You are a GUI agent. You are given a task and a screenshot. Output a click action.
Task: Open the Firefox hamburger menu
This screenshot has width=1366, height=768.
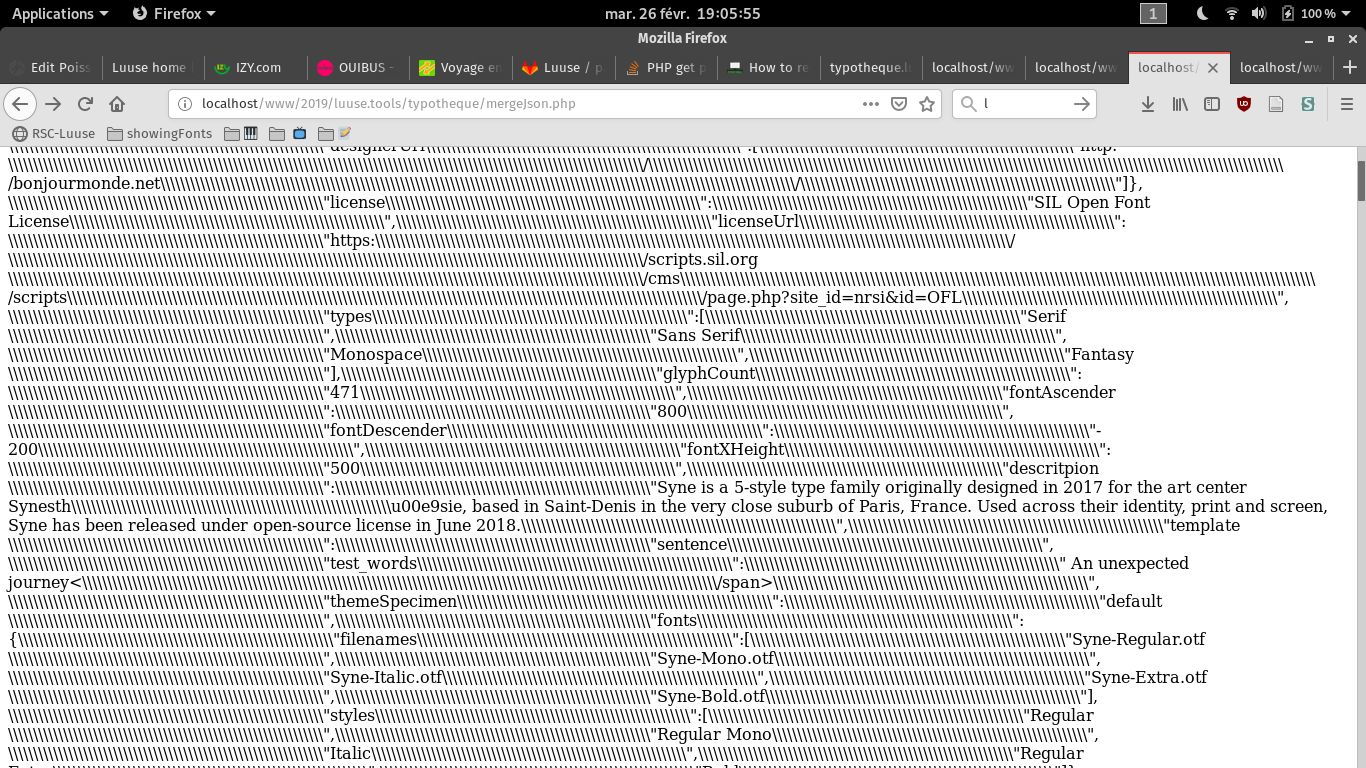pyautogui.click(x=1346, y=104)
